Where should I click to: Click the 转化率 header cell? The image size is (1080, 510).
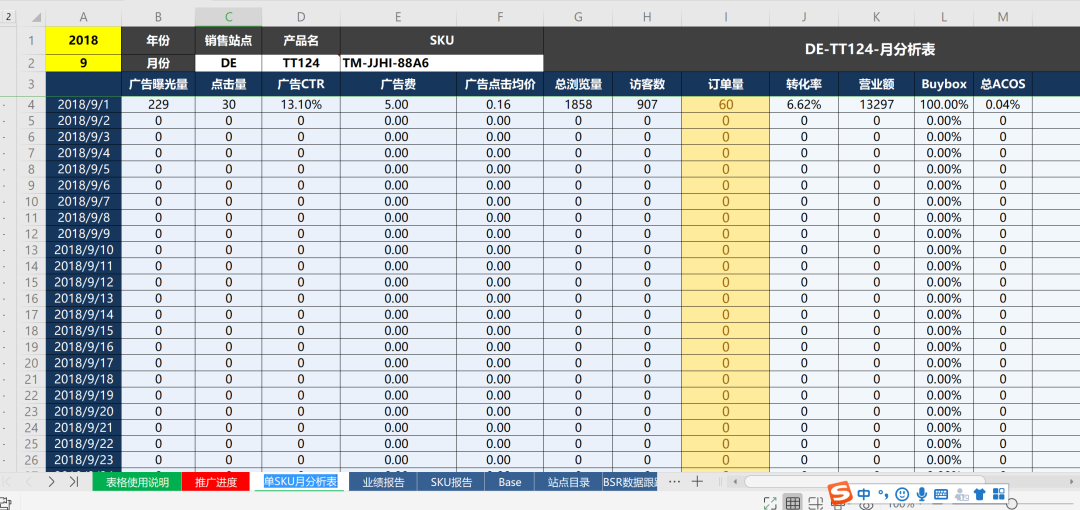pyautogui.click(x=804, y=84)
